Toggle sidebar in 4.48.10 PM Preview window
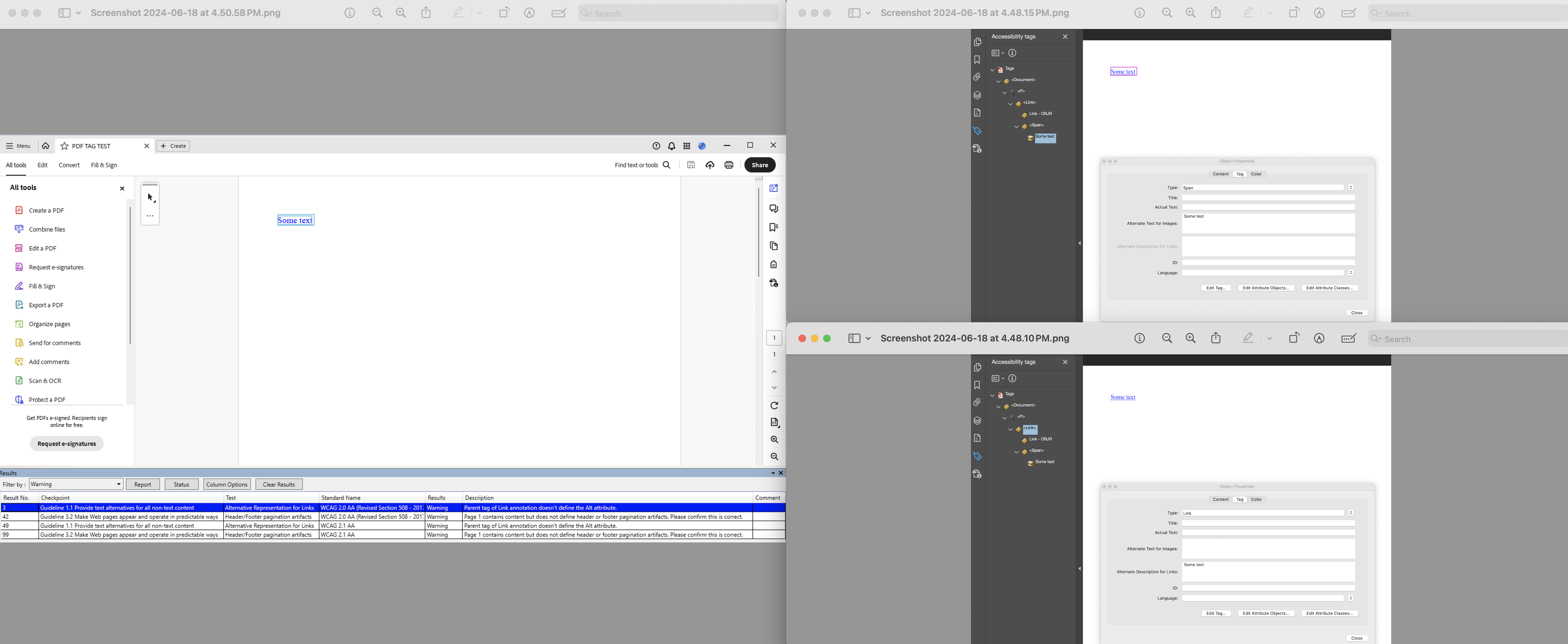Viewport: 1568px width, 644px height. coord(854,338)
